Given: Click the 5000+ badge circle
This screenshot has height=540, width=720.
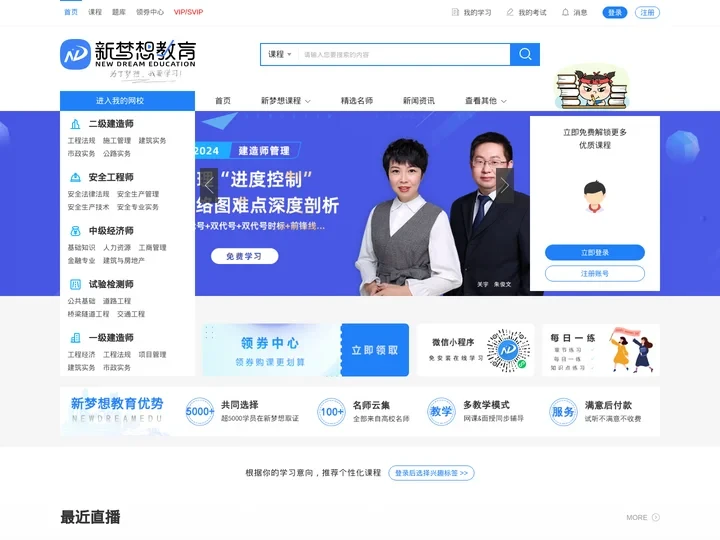Looking at the screenshot, I should [x=200, y=411].
